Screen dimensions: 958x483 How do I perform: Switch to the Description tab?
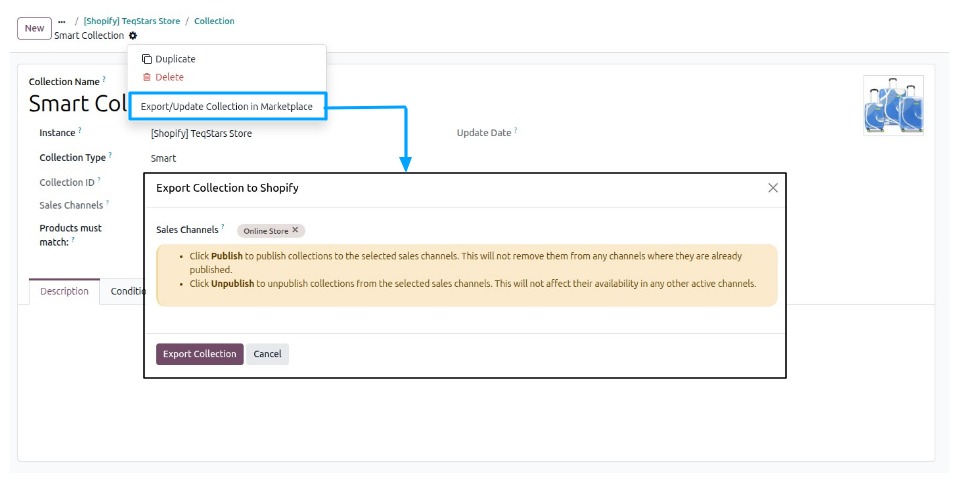tap(64, 291)
